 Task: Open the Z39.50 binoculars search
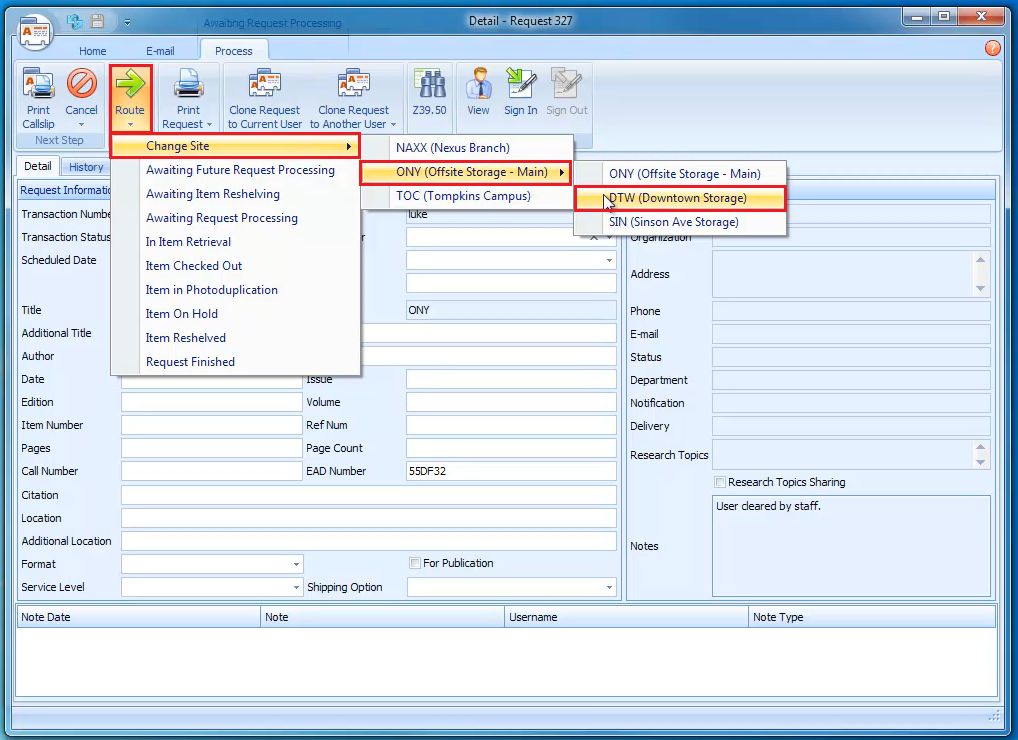[429, 85]
